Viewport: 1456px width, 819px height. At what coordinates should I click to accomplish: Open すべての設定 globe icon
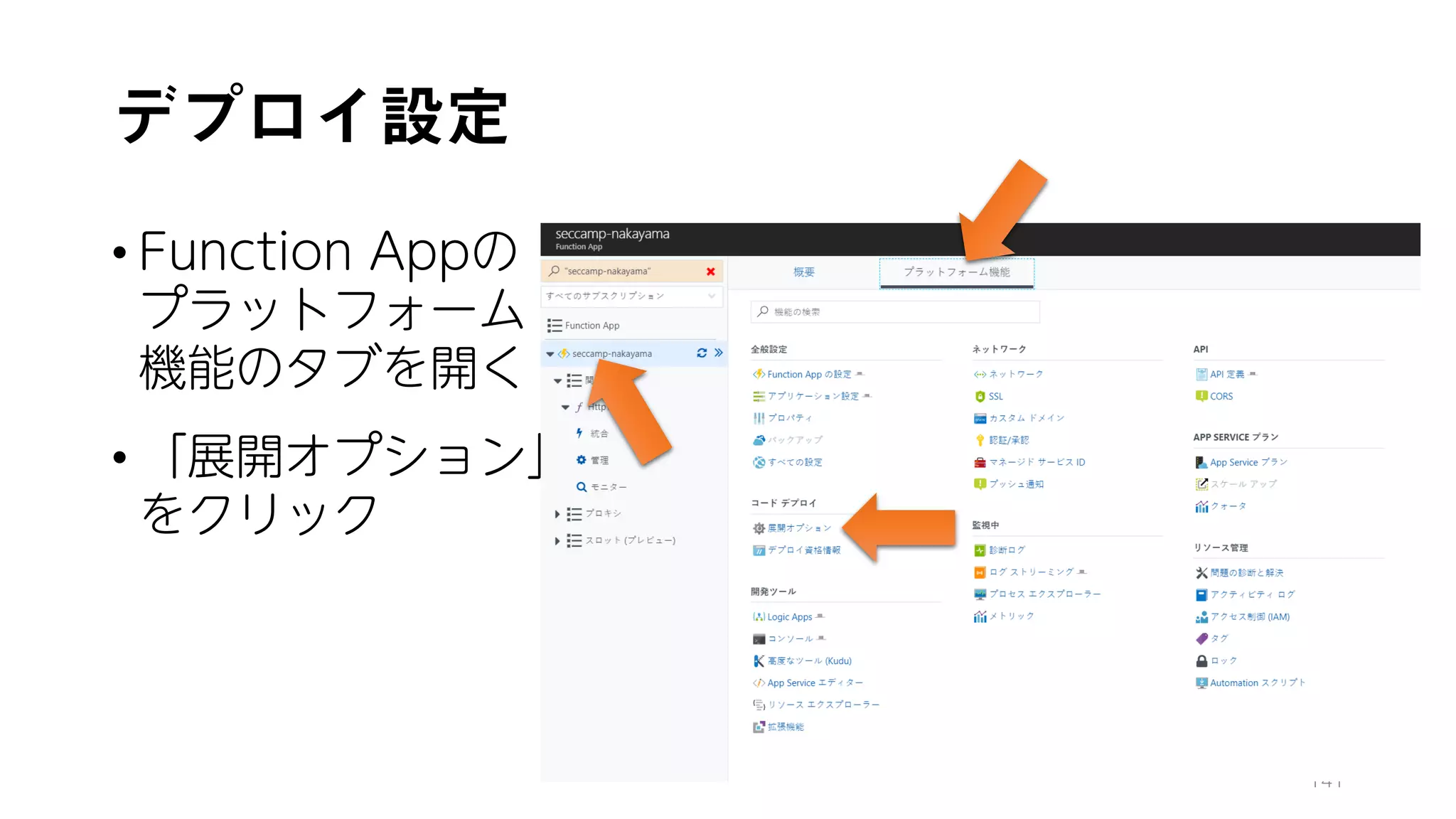point(759,462)
